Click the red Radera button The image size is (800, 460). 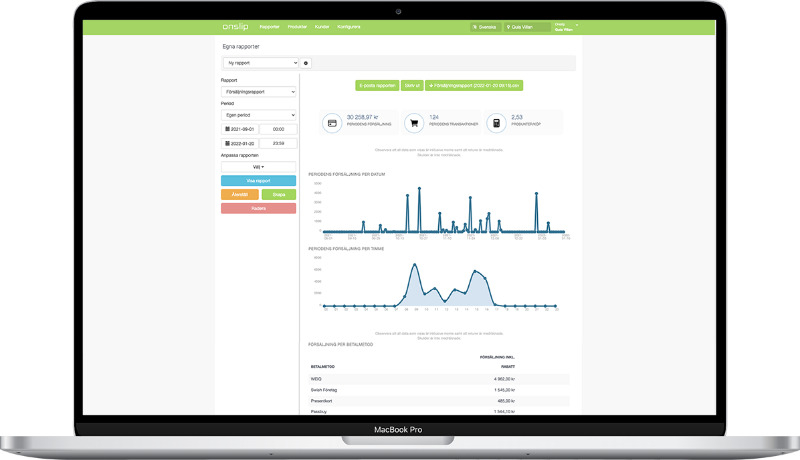point(258,208)
